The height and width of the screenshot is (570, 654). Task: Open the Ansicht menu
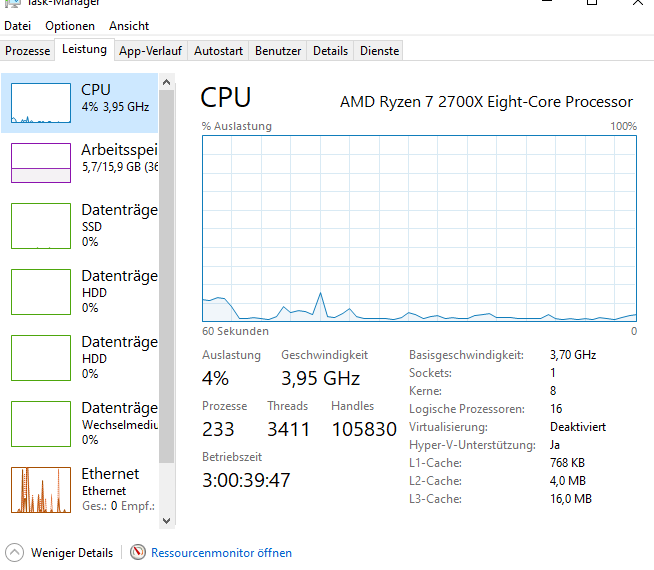(x=129, y=26)
